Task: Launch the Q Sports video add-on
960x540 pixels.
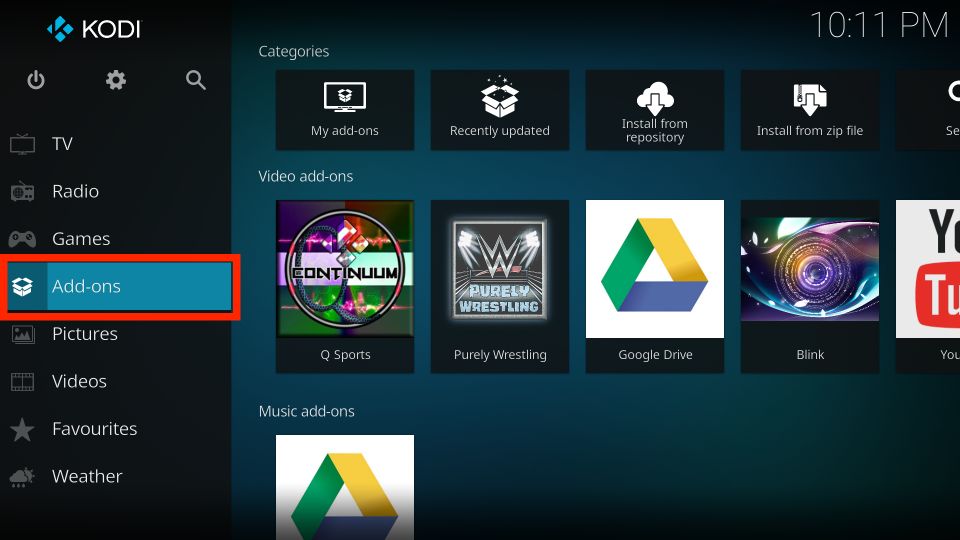Action: [x=345, y=287]
